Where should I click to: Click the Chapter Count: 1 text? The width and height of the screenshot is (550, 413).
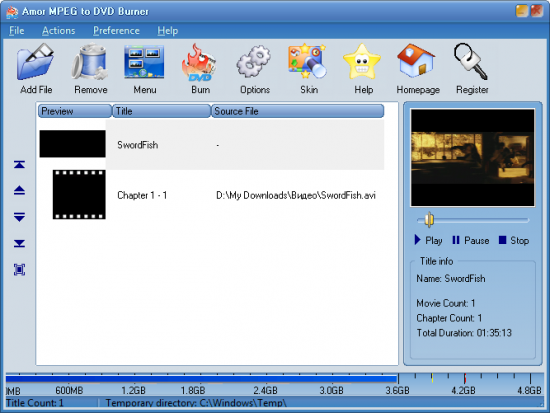pos(449,318)
